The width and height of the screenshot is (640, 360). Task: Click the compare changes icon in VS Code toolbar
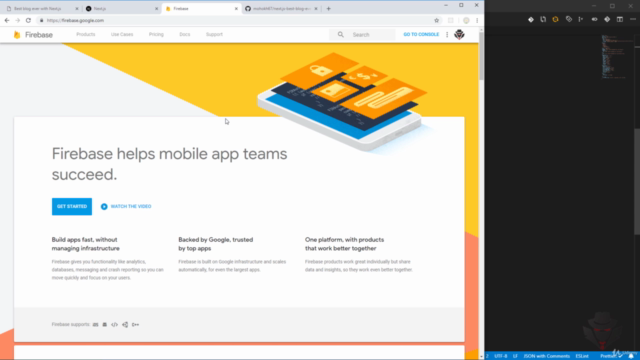coord(543,19)
